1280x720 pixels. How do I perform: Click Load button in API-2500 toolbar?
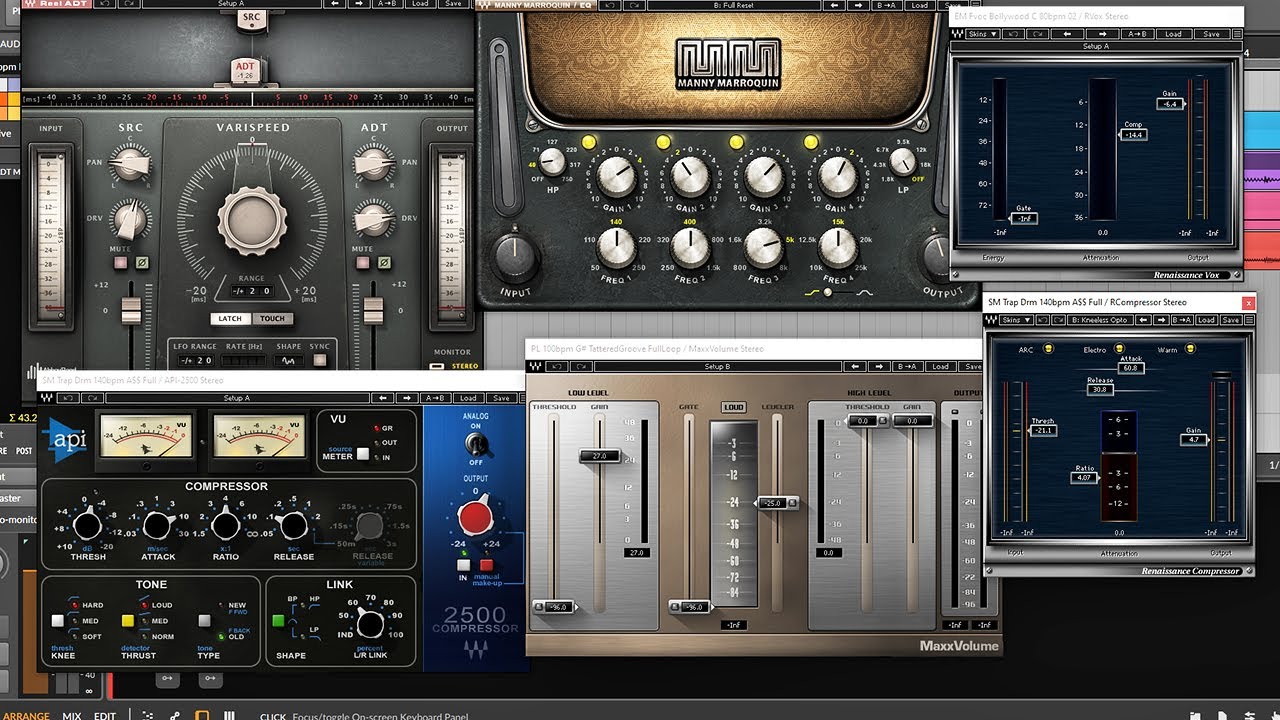tap(468, 398)
